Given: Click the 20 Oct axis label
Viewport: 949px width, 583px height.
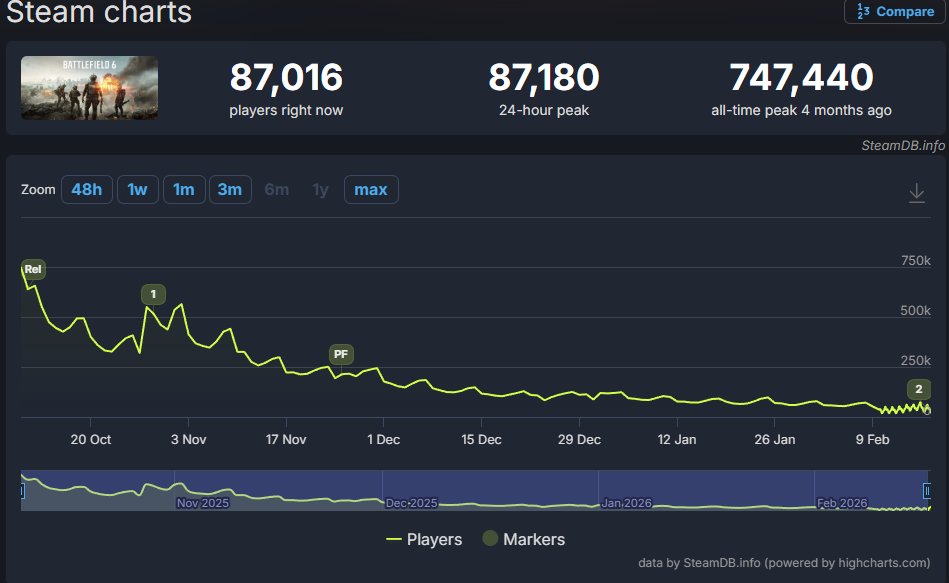Looking at the screenshot, I should point(91,440).
